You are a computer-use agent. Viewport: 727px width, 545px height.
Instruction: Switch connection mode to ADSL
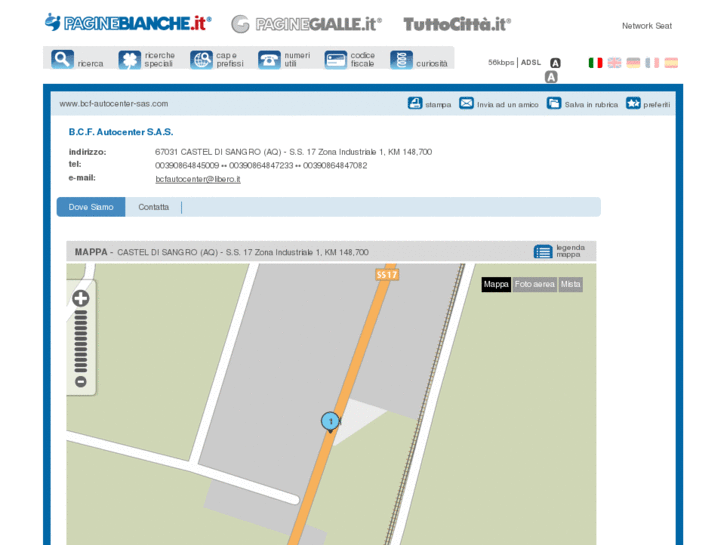coord(531,62)
